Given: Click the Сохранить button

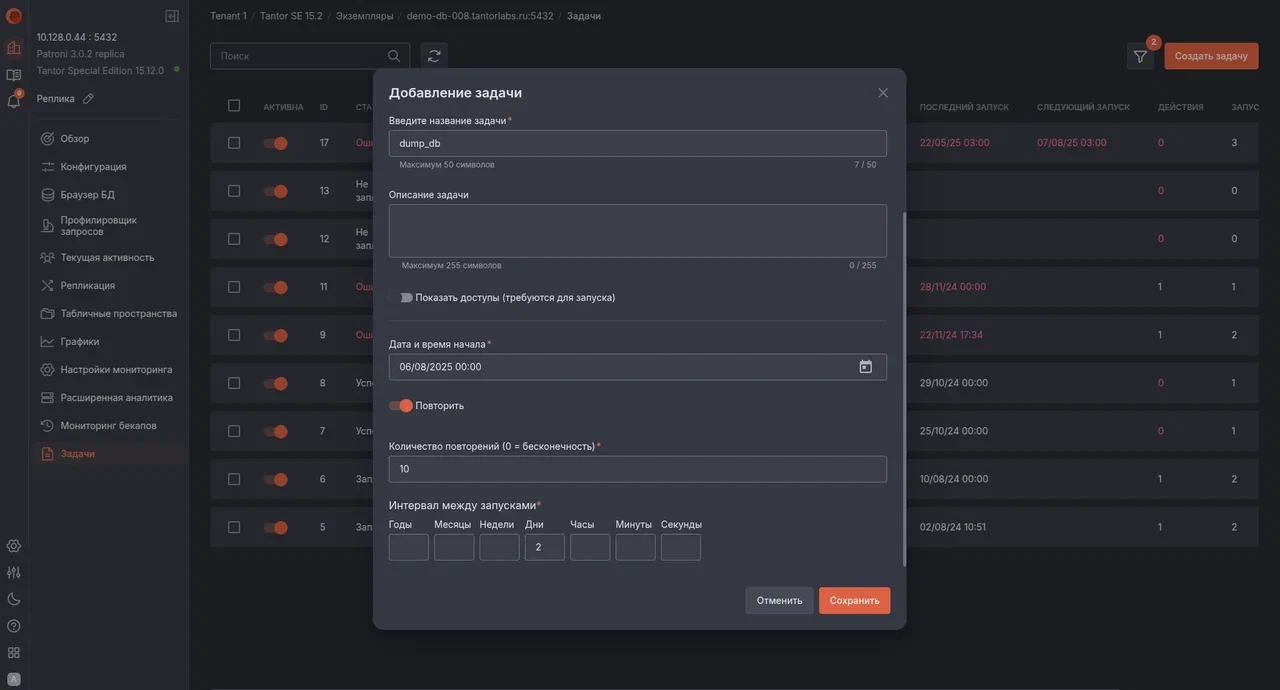Looking at the screenshot, I should tap(855, 598).
